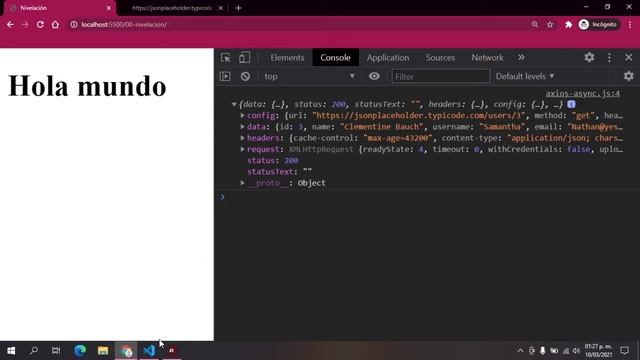Expand the data property
Viewport: 640px width, 360px height.
coord(242,127)
